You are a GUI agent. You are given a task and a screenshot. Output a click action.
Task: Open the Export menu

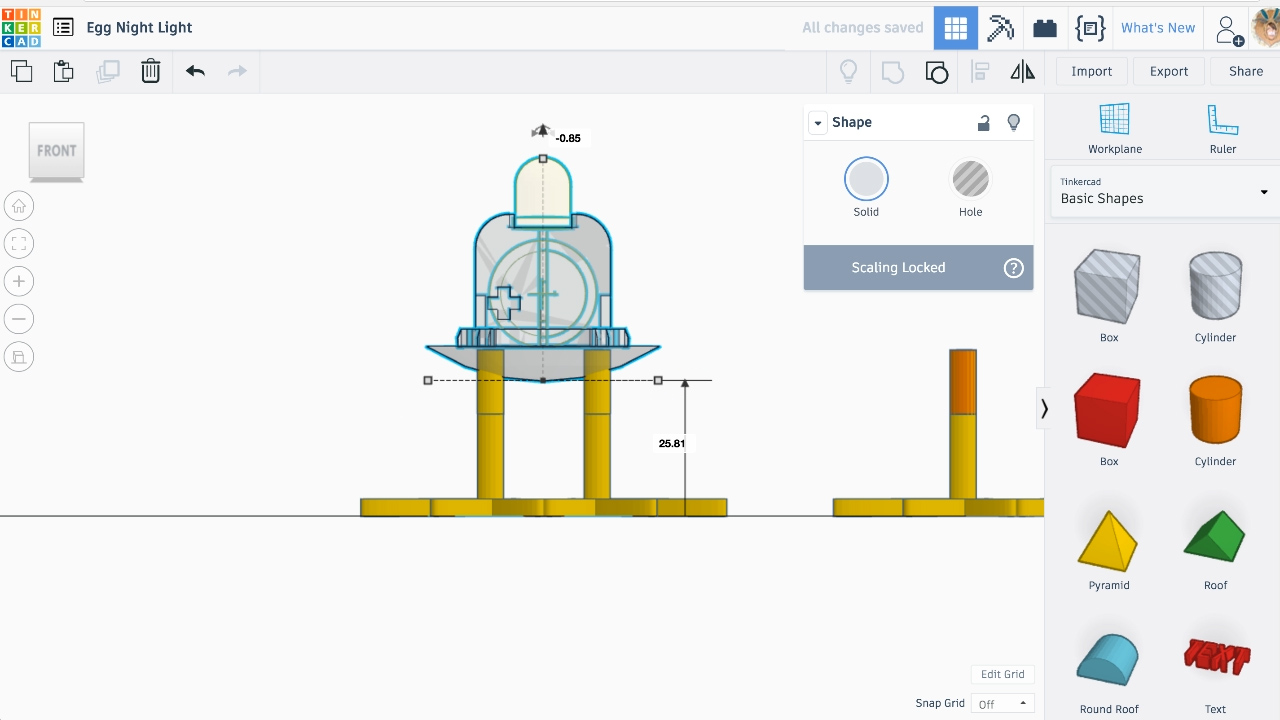click(1168, 71)
